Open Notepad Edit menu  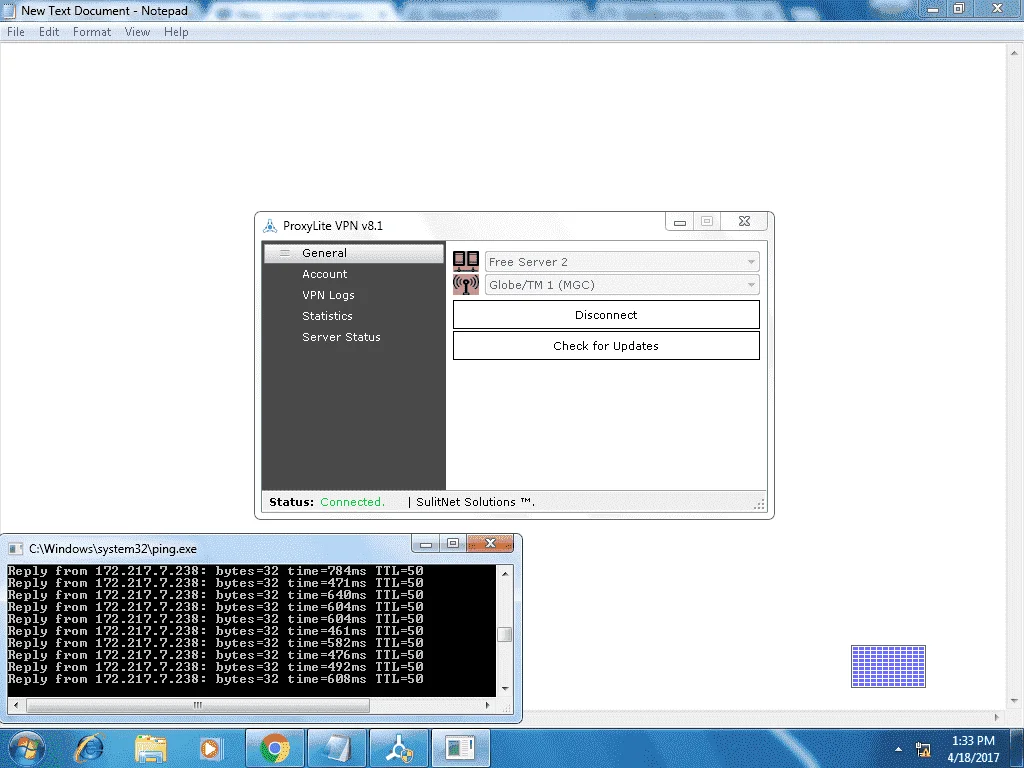49,32
